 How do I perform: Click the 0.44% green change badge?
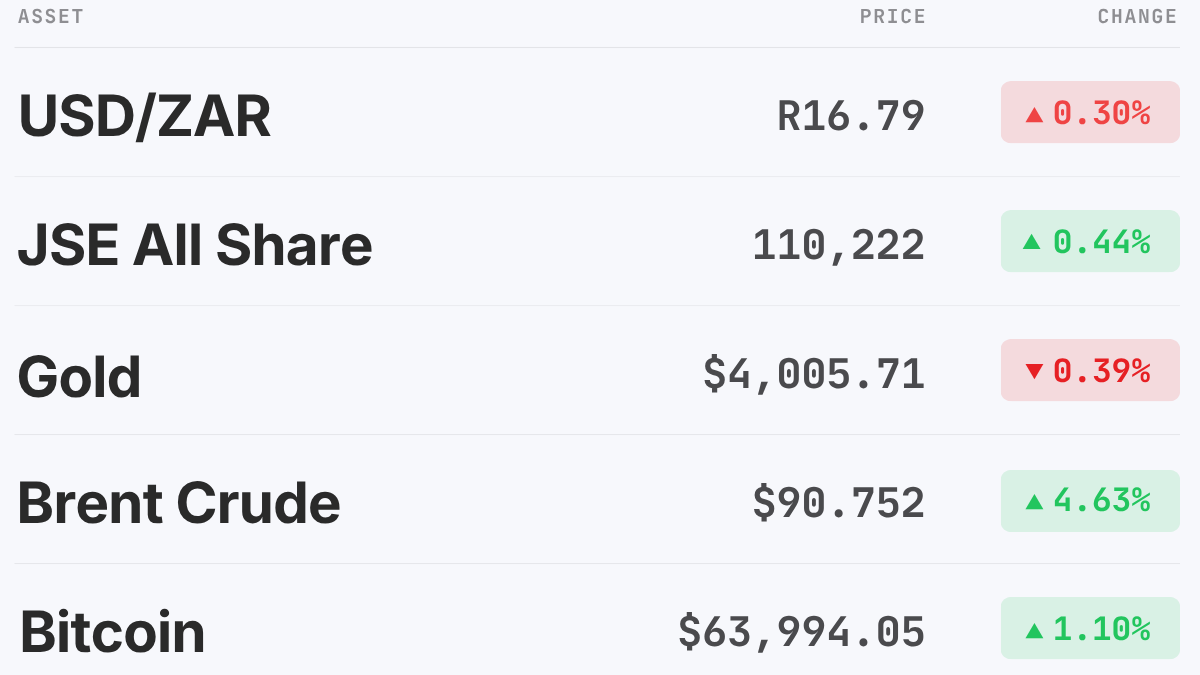(1090, 241)
